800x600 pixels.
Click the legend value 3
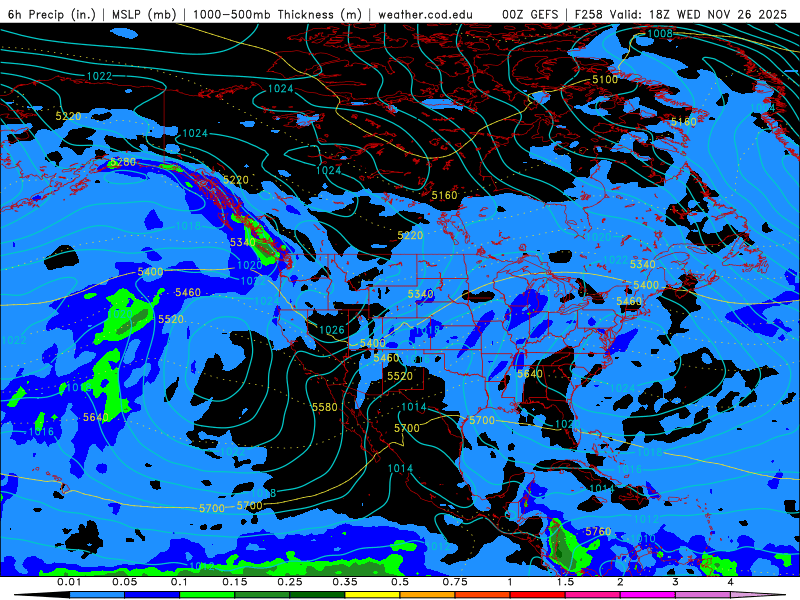(676, 582)
